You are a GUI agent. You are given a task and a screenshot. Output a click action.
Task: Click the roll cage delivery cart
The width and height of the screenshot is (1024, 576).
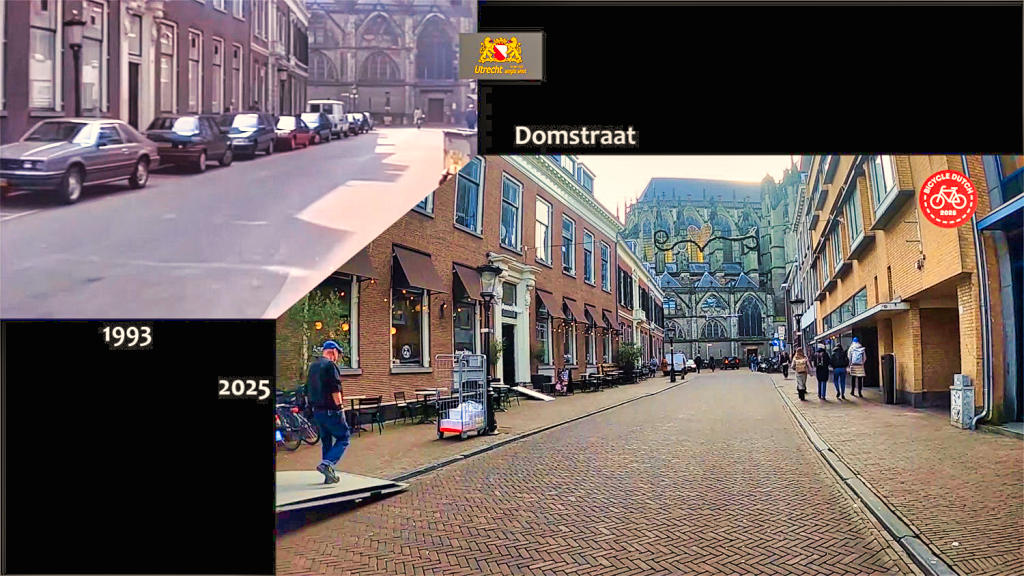pos(461,396)
